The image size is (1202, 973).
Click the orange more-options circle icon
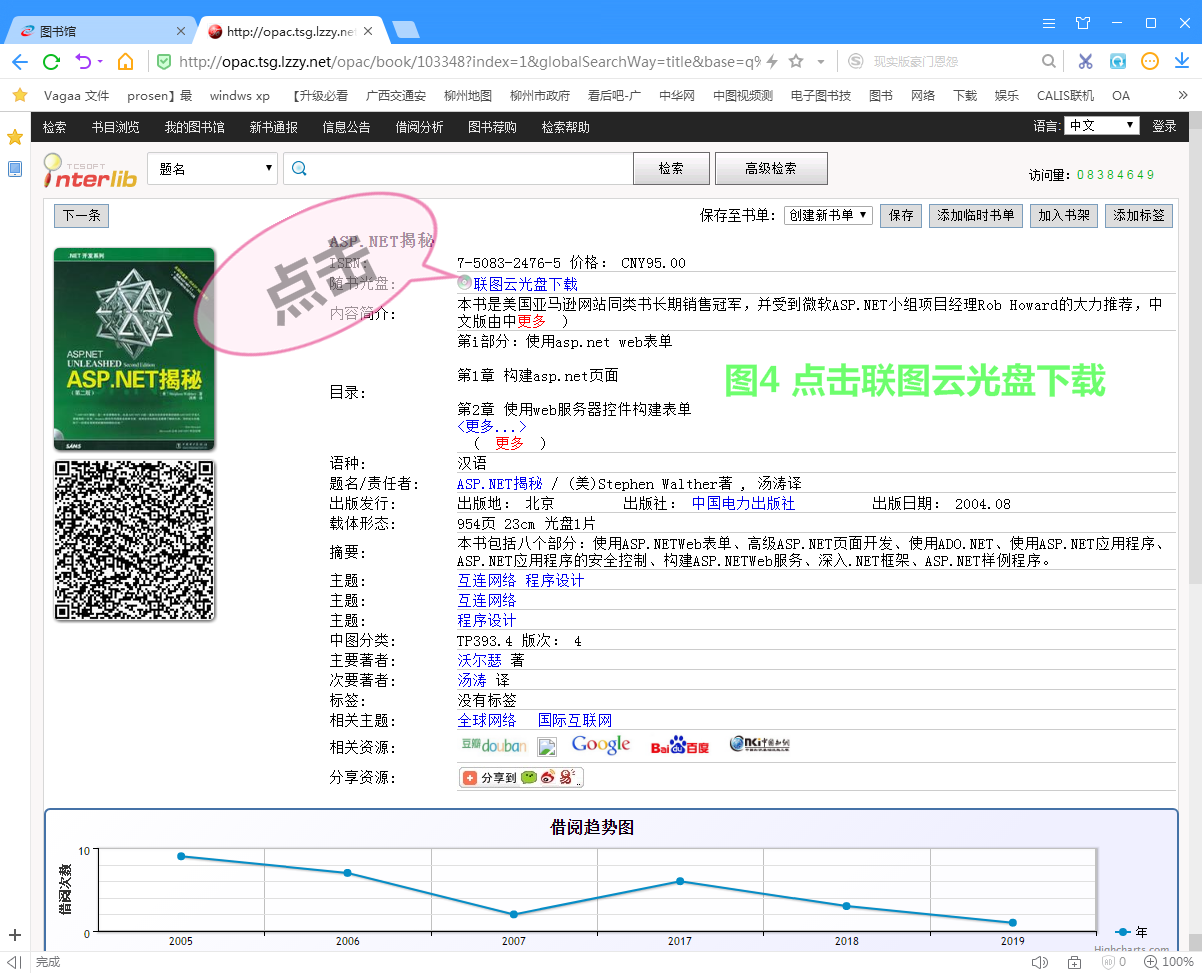click(1150, 61)
